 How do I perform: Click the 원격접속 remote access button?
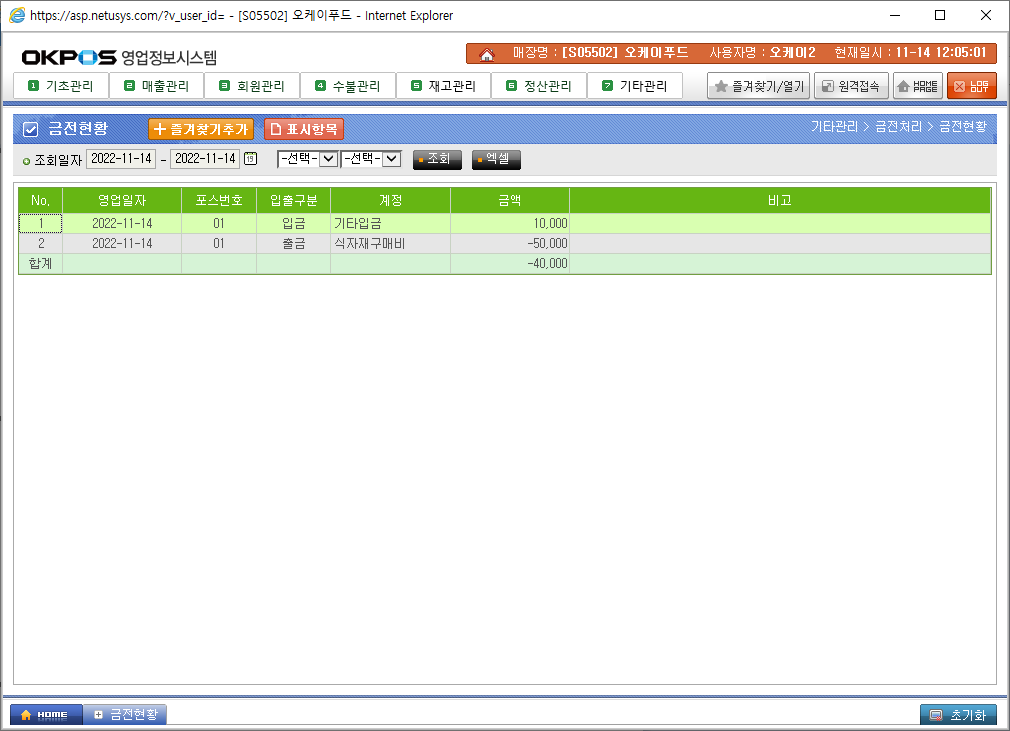(850, 87)
